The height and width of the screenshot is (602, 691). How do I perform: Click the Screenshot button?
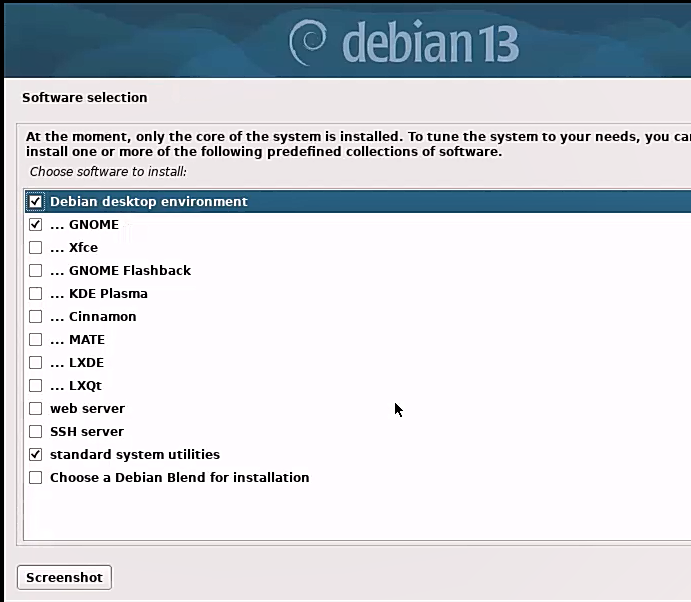point(64,578)
